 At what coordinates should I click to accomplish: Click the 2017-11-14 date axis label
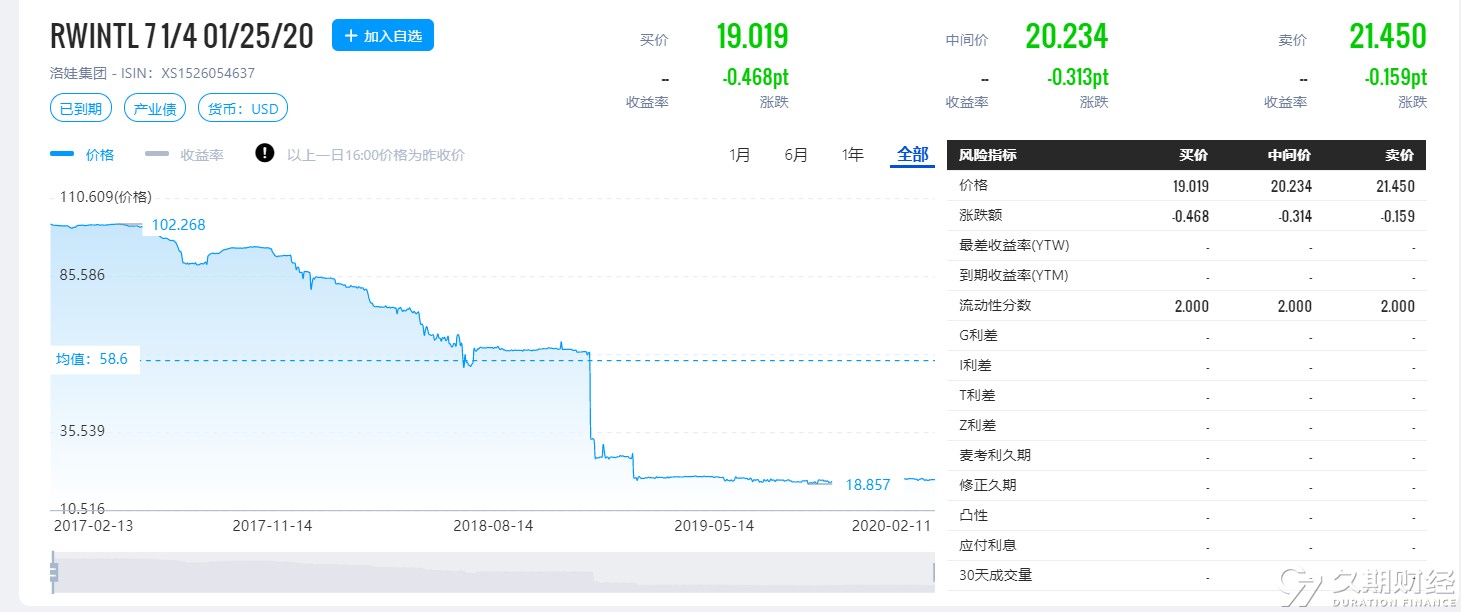tap(272, 525)
